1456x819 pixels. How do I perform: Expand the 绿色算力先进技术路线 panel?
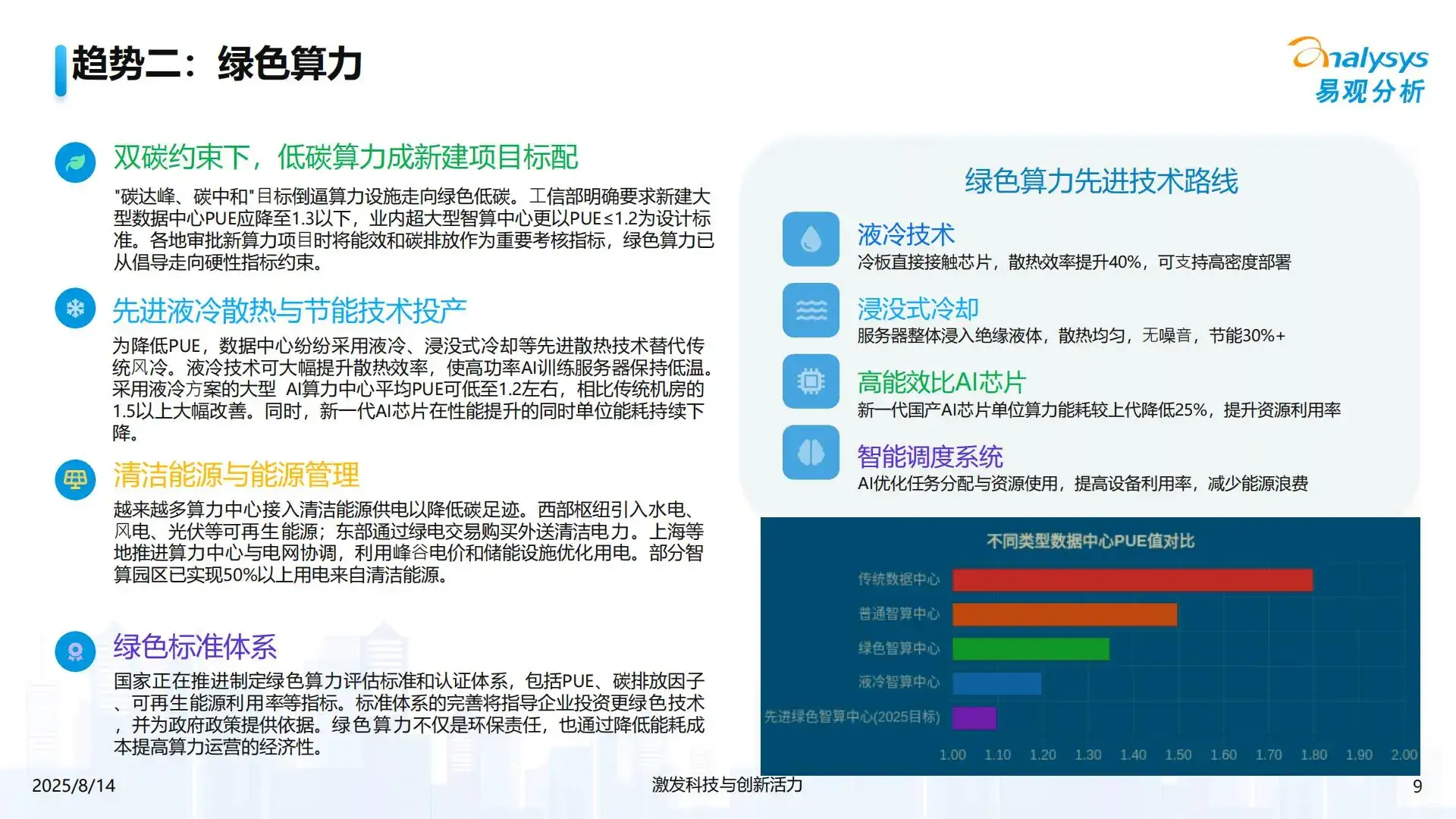pos(1099,182)
